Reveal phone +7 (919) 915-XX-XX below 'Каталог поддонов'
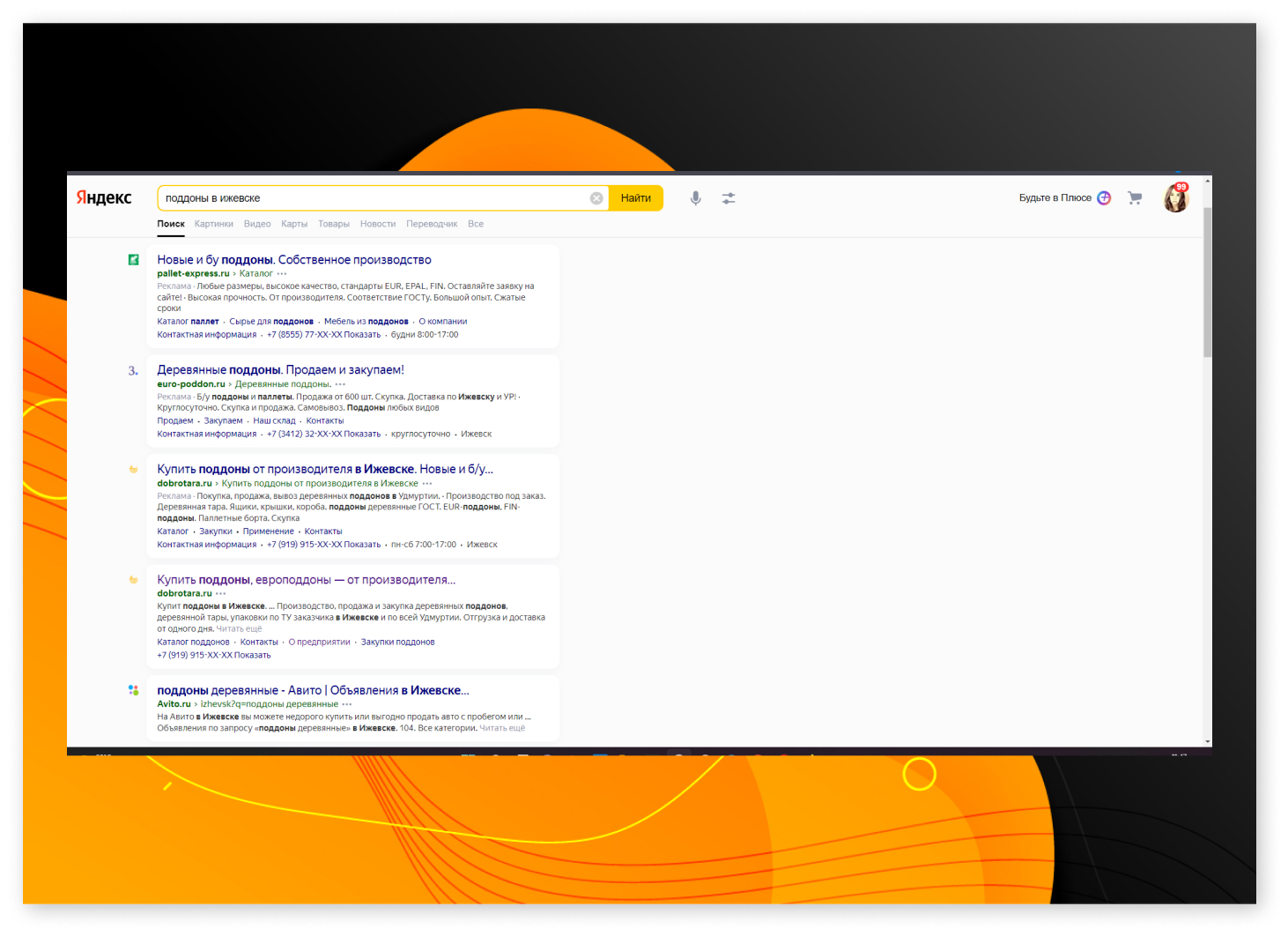The height and width of the screenshot is (936, 1288). [x=214, y=656]
